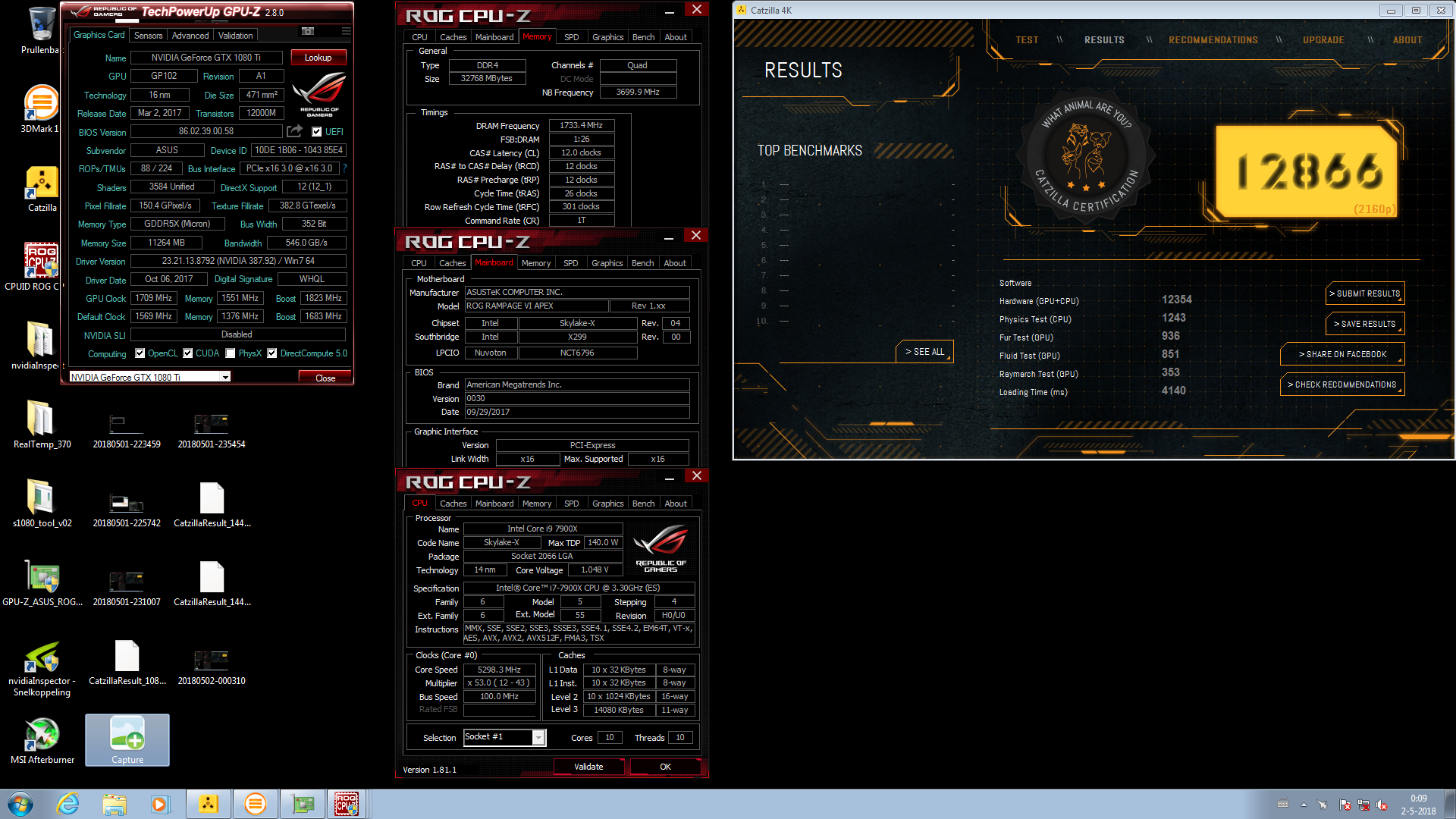Switch to Advanced tab in GPU-Z

(190, 36)
